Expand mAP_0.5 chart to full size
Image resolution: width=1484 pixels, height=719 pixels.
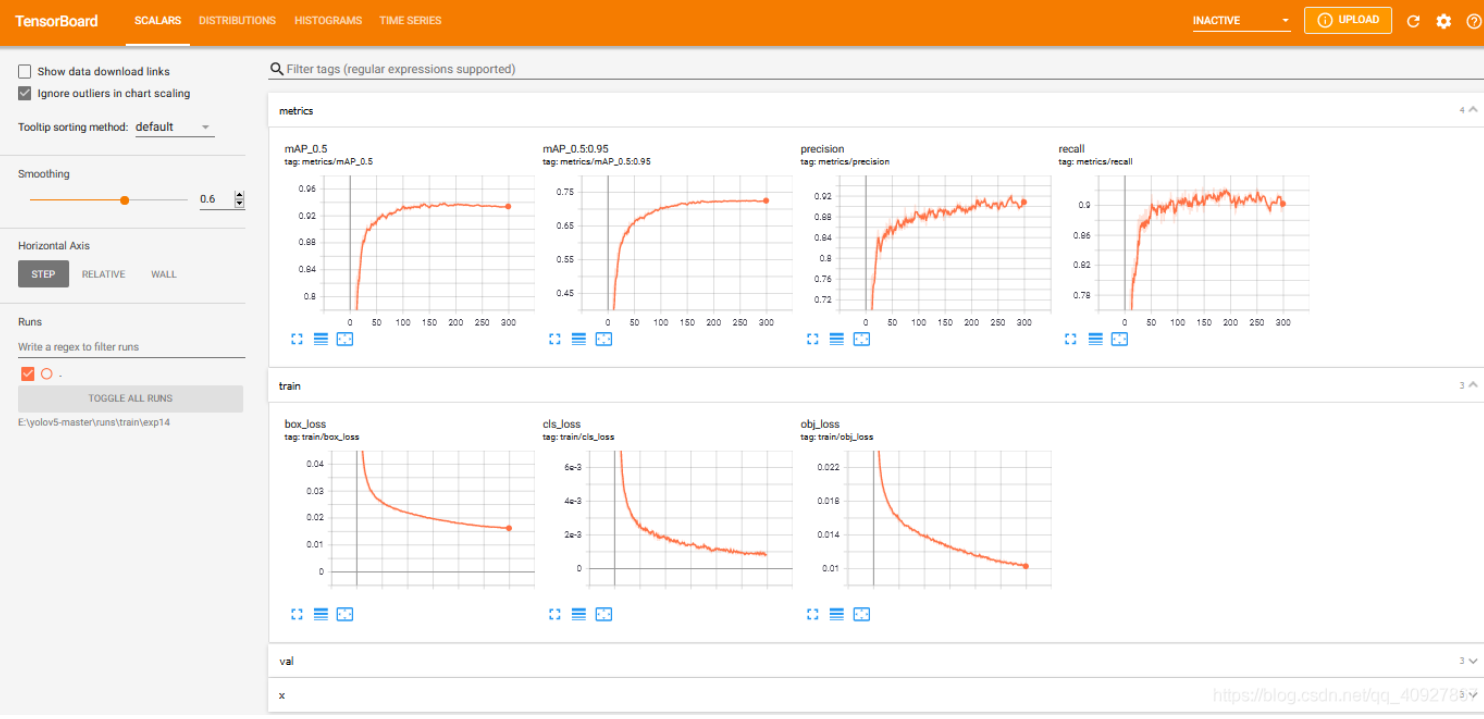coord(296,339)
